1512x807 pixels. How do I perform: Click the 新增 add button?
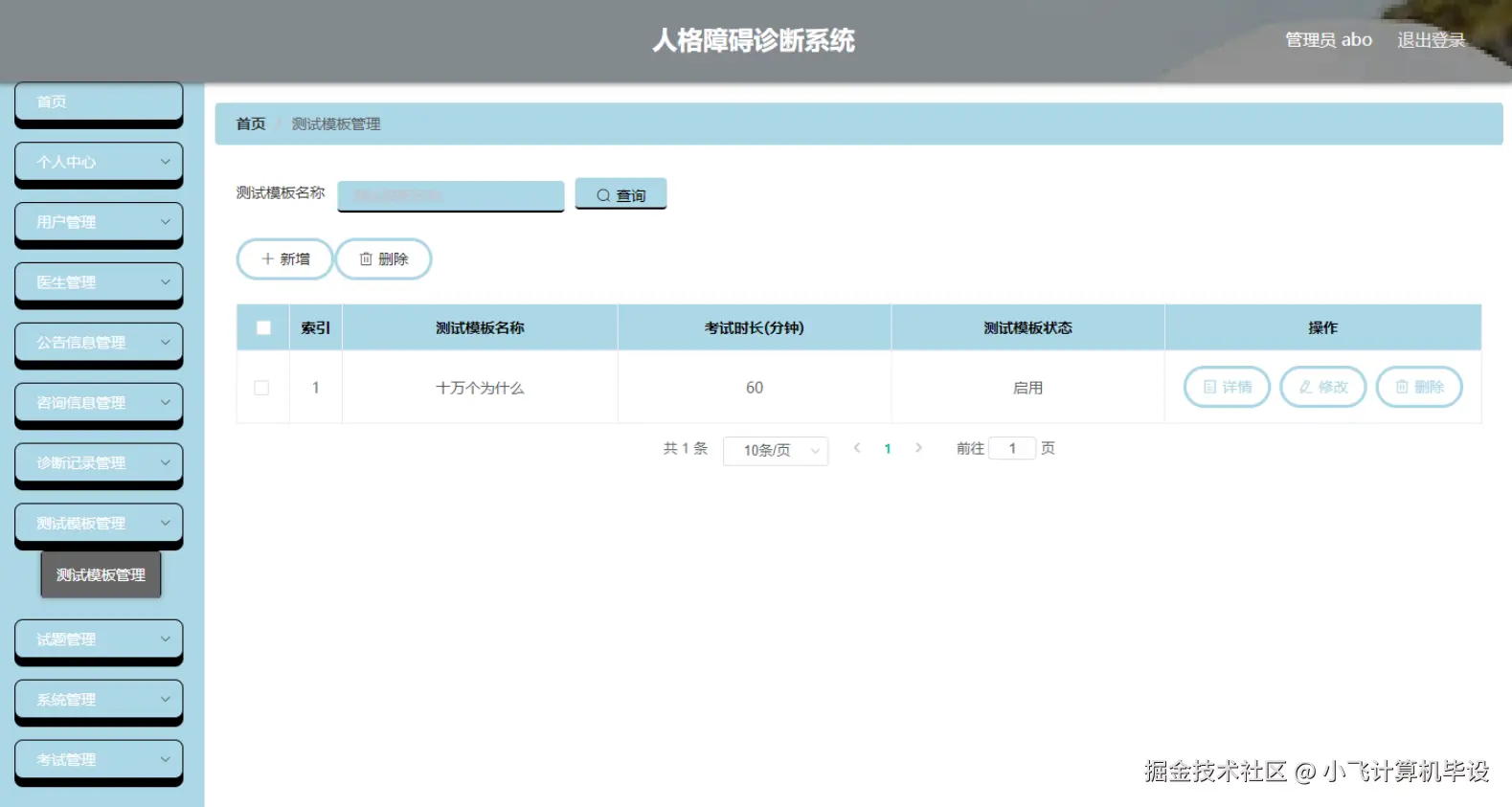pos(285,258)
